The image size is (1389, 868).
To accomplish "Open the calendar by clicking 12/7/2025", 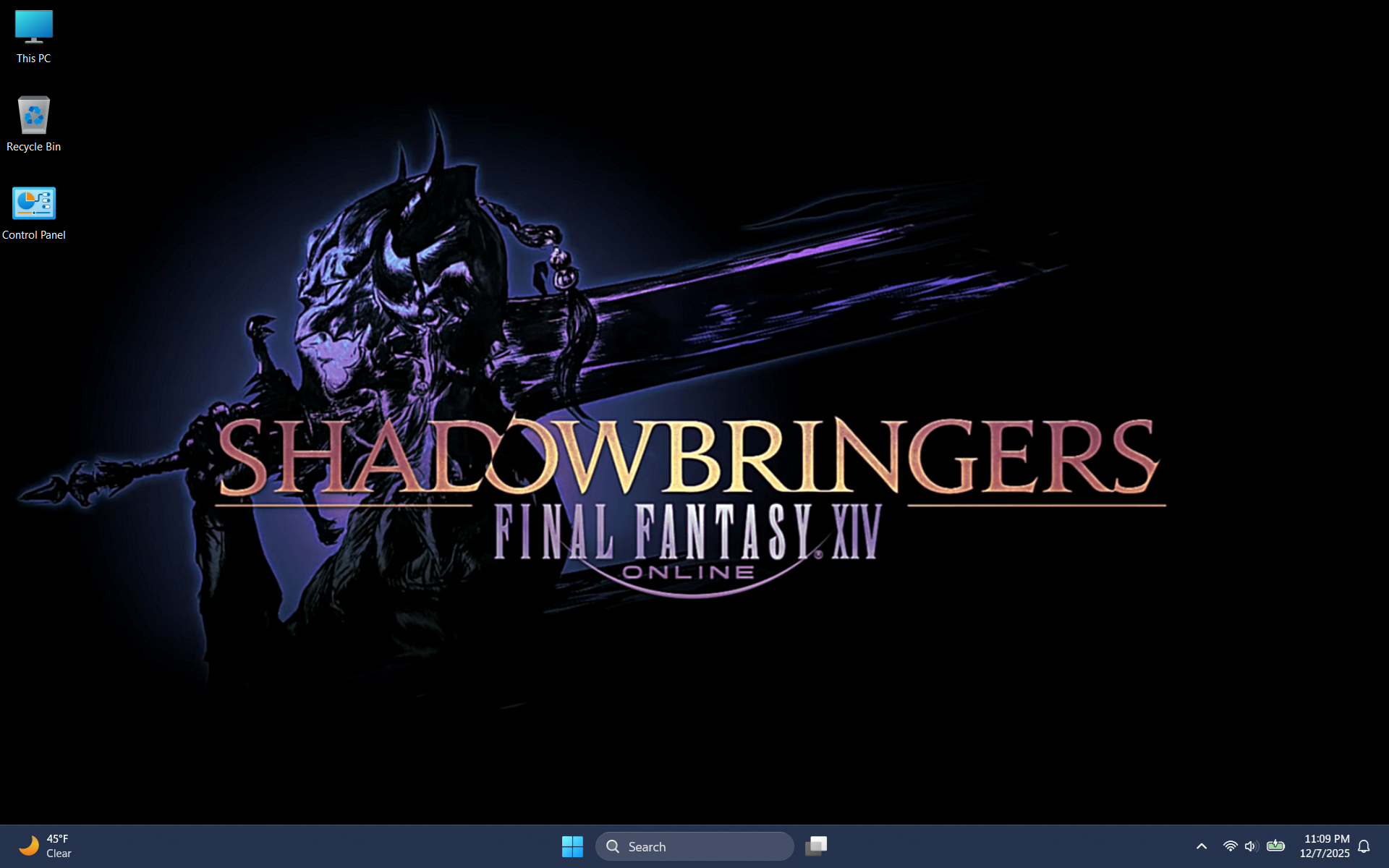I will point(1325,854).
